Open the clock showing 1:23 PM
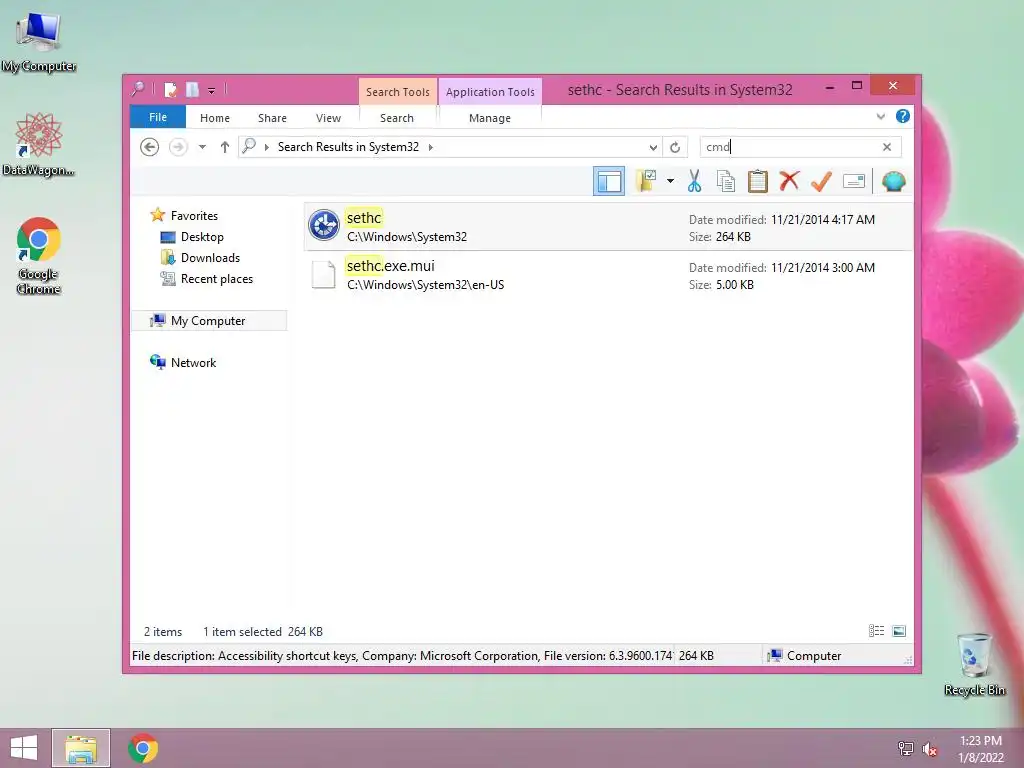The image size is (1024, 768). click(x=980, y=748)
